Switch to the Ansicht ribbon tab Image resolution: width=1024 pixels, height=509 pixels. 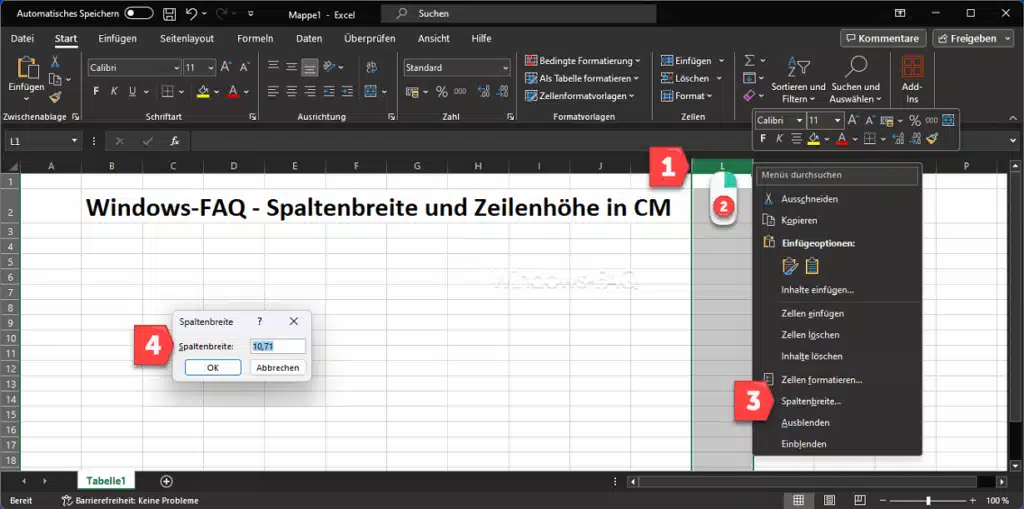point(434,39)
